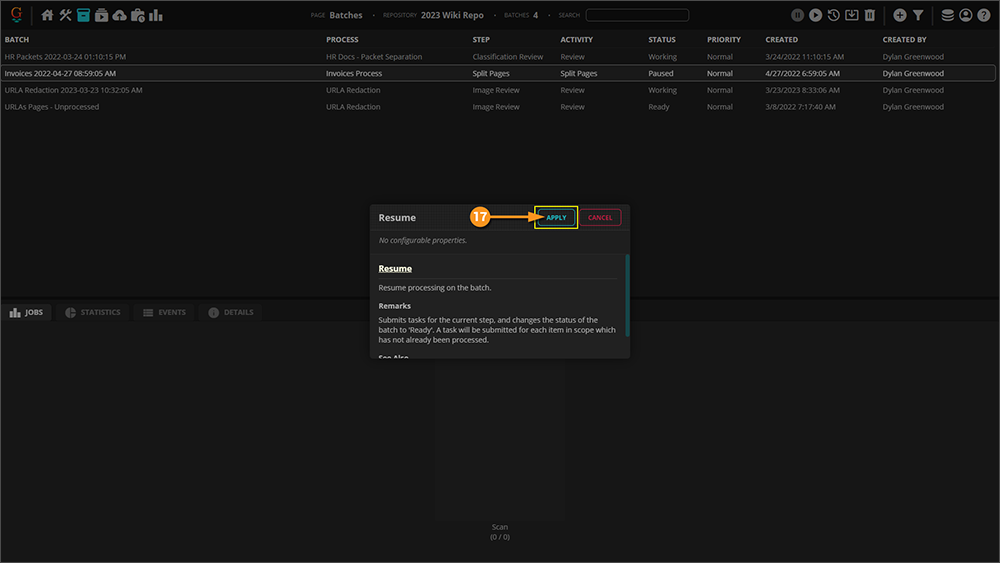The width and height of the screenshot is (1000, 563).
Task: Click the trash delete batch icon
Action: click(x=870, y=15)
